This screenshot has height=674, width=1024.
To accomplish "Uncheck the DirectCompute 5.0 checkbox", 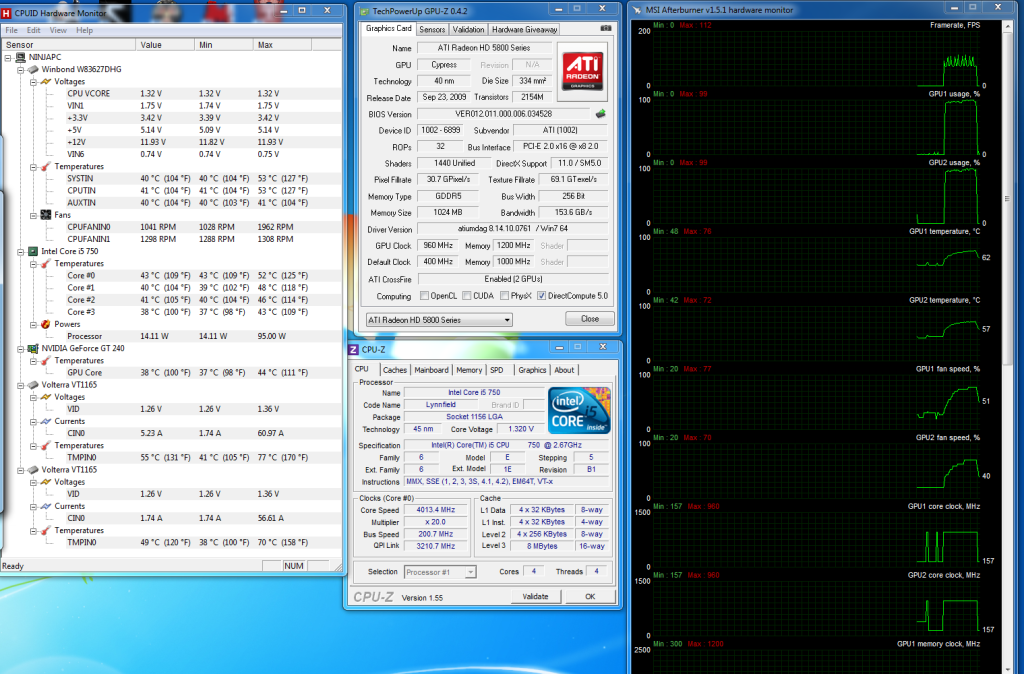I will [x=541, y=296].
